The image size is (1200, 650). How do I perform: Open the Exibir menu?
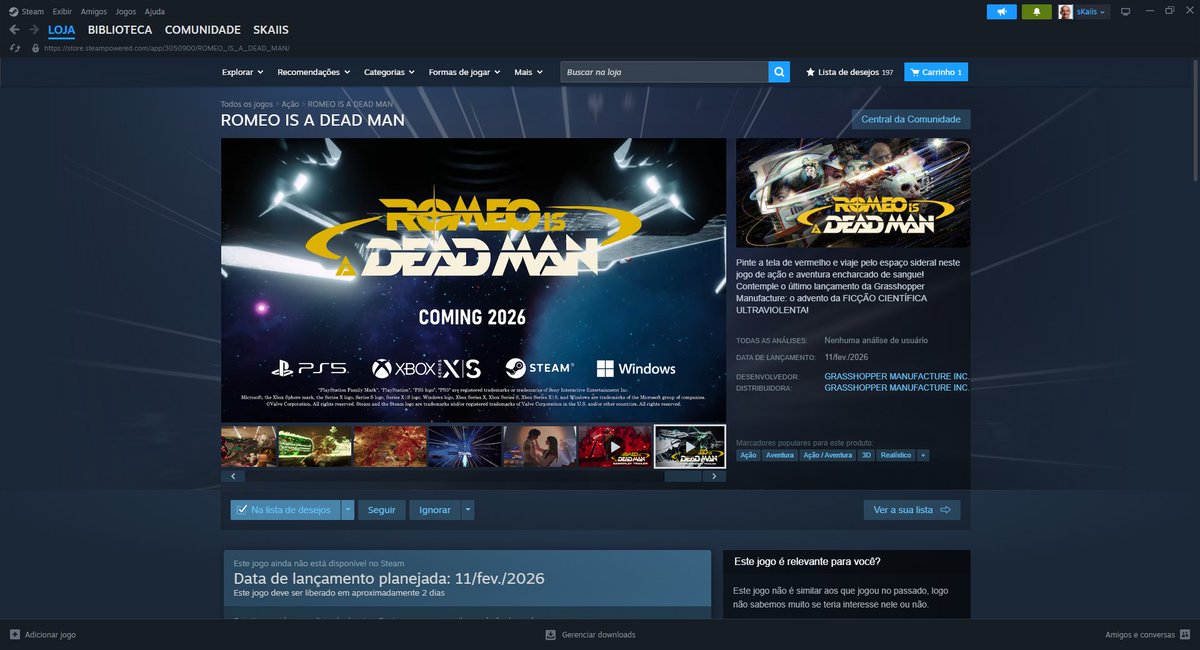coord(62,11)
